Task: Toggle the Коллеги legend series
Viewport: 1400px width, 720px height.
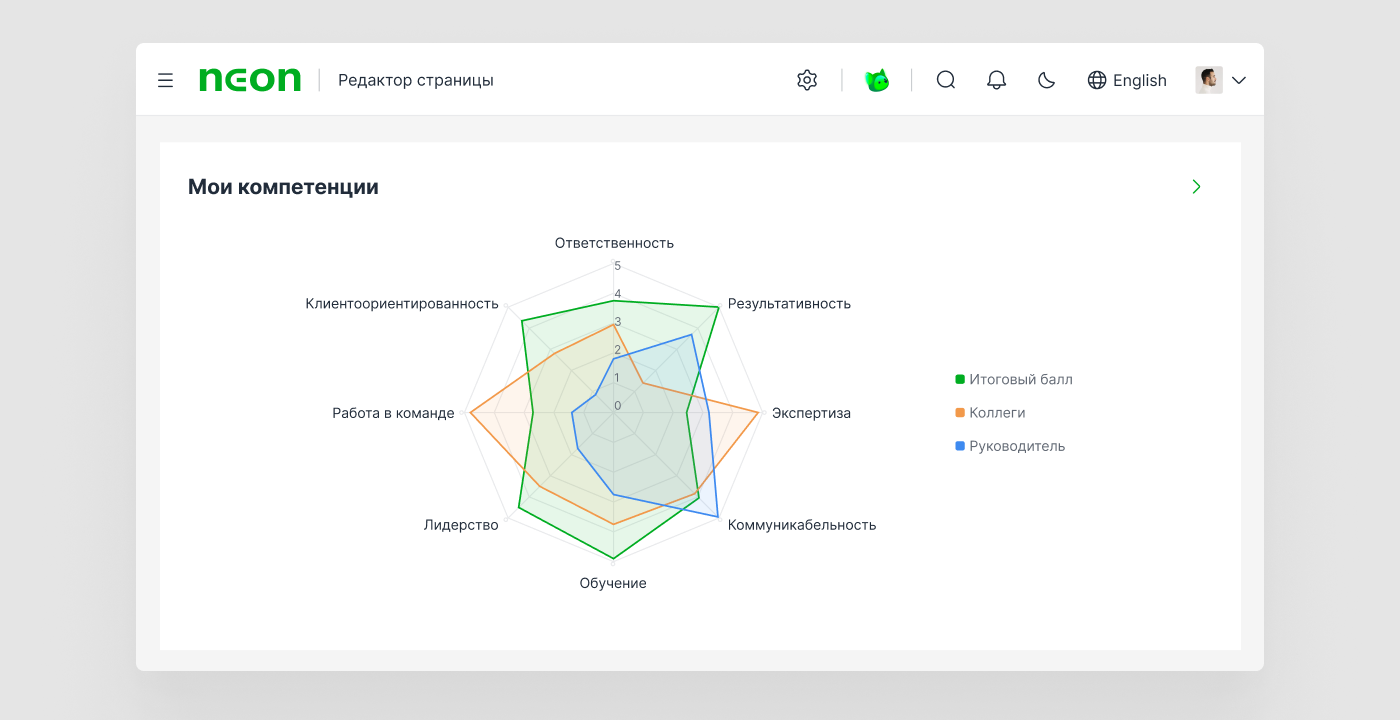Action: pos(997,412)
